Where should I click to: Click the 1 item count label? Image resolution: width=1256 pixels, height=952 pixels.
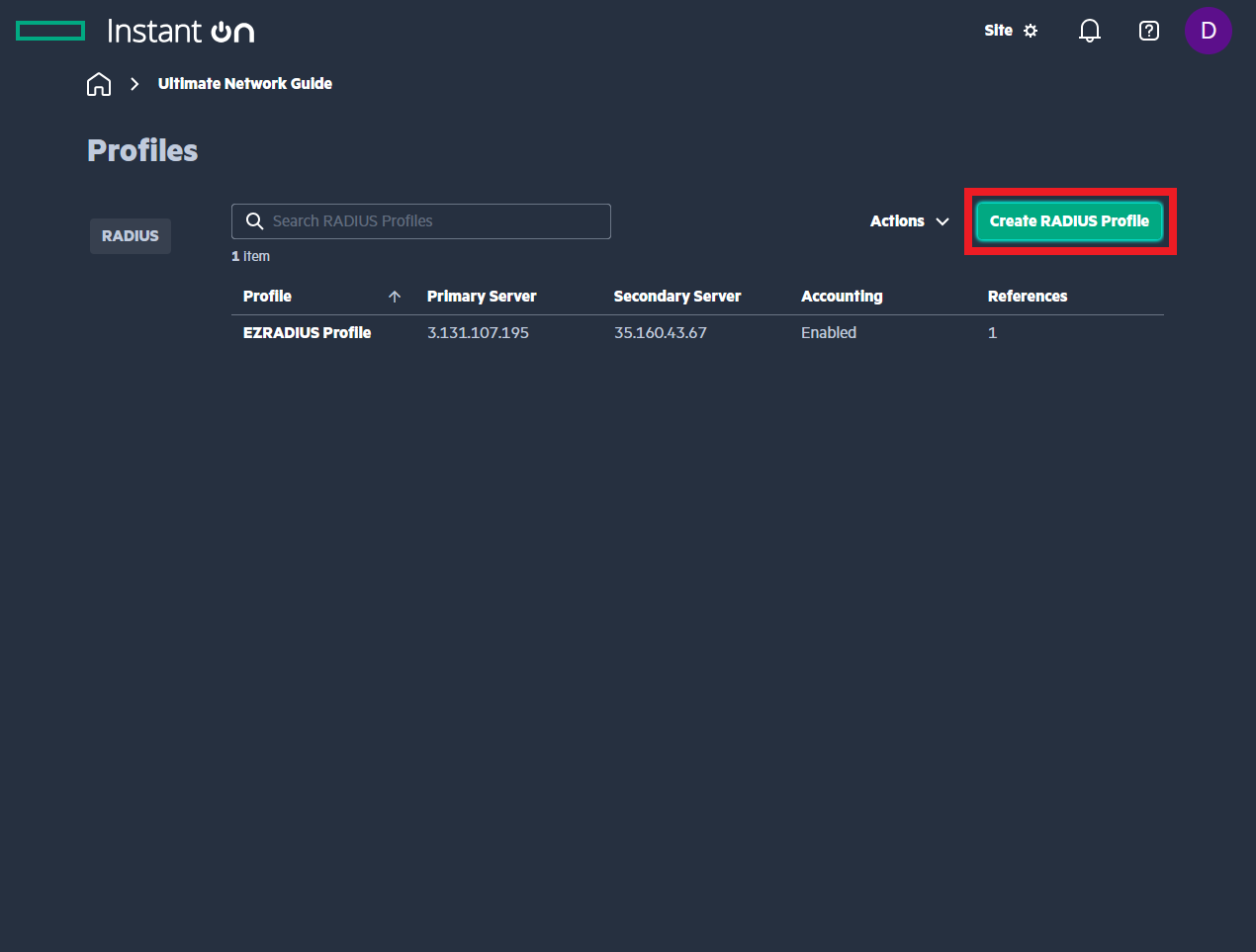pyautogui.click(x=250, y=256)
